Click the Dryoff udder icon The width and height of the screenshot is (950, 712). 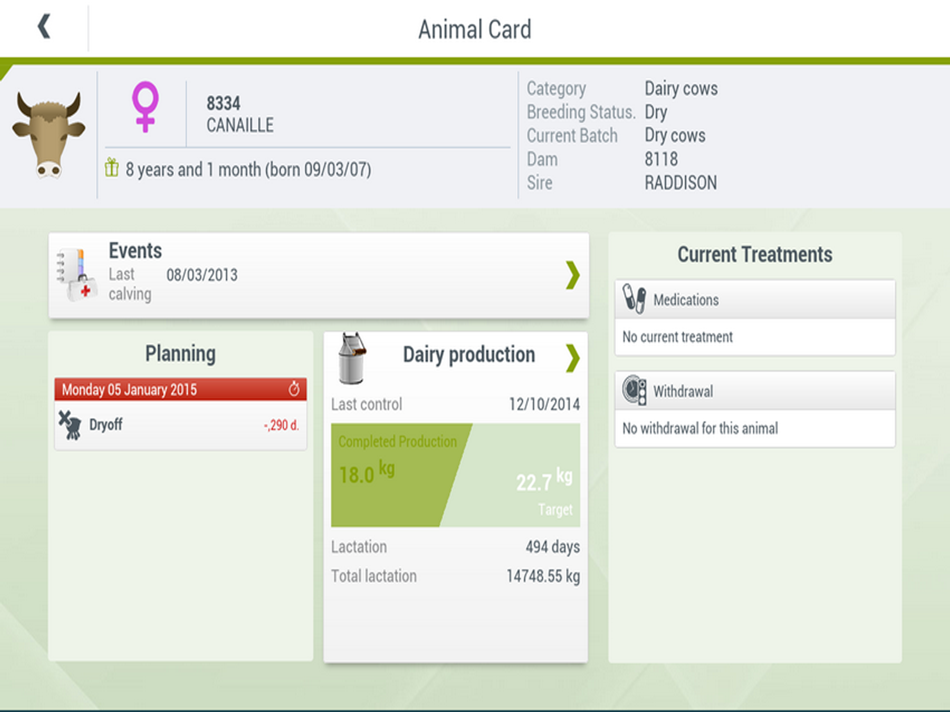tap(70, 424)
